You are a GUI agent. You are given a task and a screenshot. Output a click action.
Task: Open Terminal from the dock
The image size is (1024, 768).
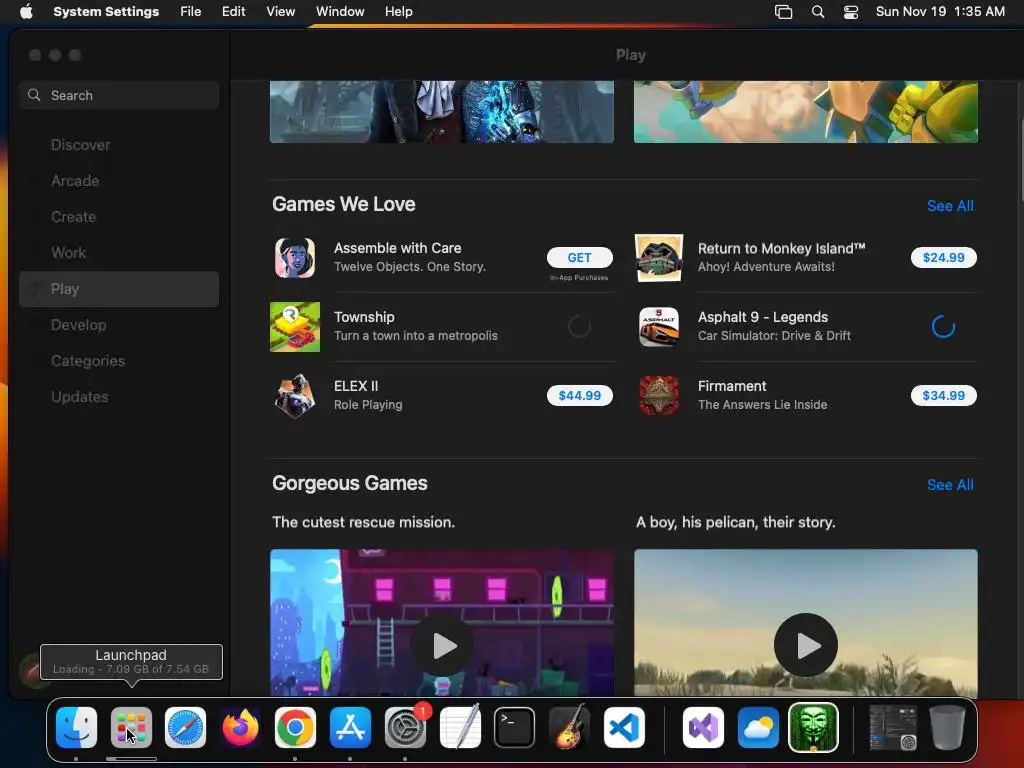click(x=515, y=728)
